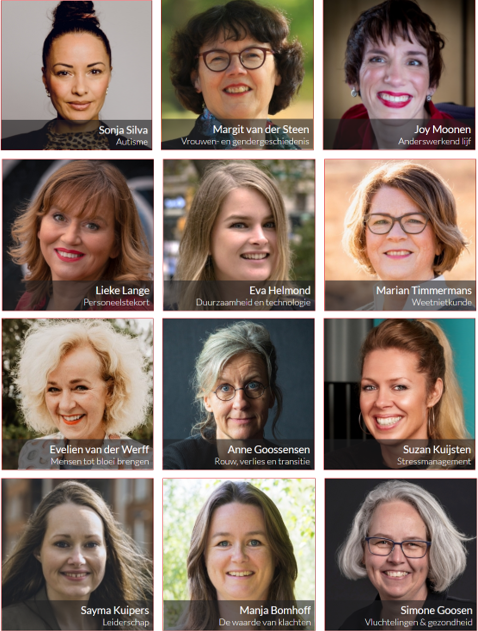Select the Marian Timmermans photo tile
Image resolution: width=478 pixels, height=631 pixels.
coord(400,235)
